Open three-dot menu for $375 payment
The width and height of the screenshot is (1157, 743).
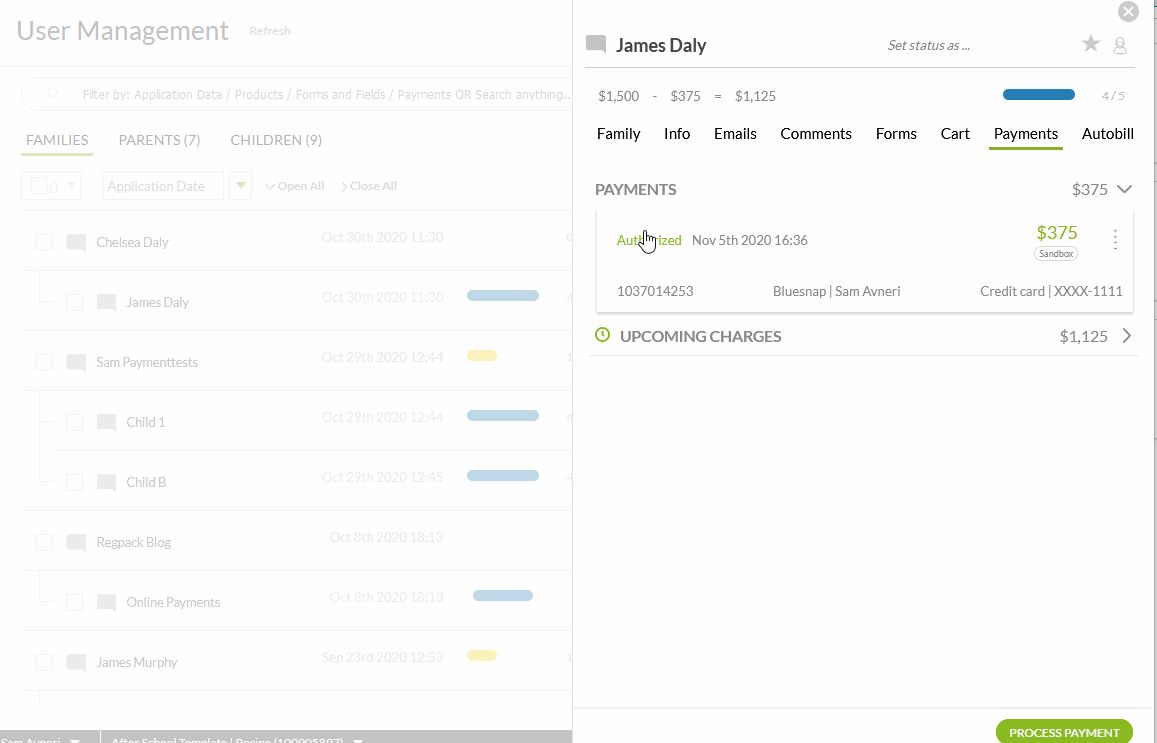[x=1115, y=240]
